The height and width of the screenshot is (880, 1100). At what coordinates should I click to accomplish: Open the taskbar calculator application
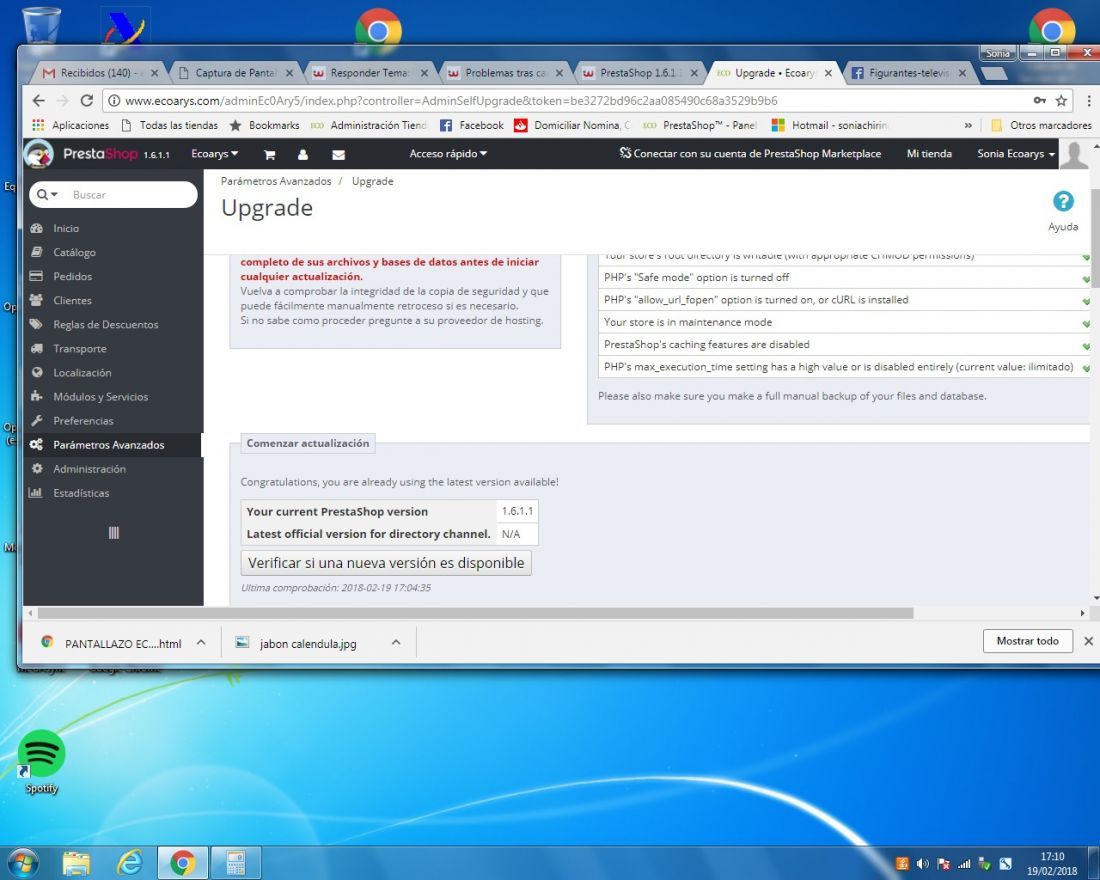236,863
